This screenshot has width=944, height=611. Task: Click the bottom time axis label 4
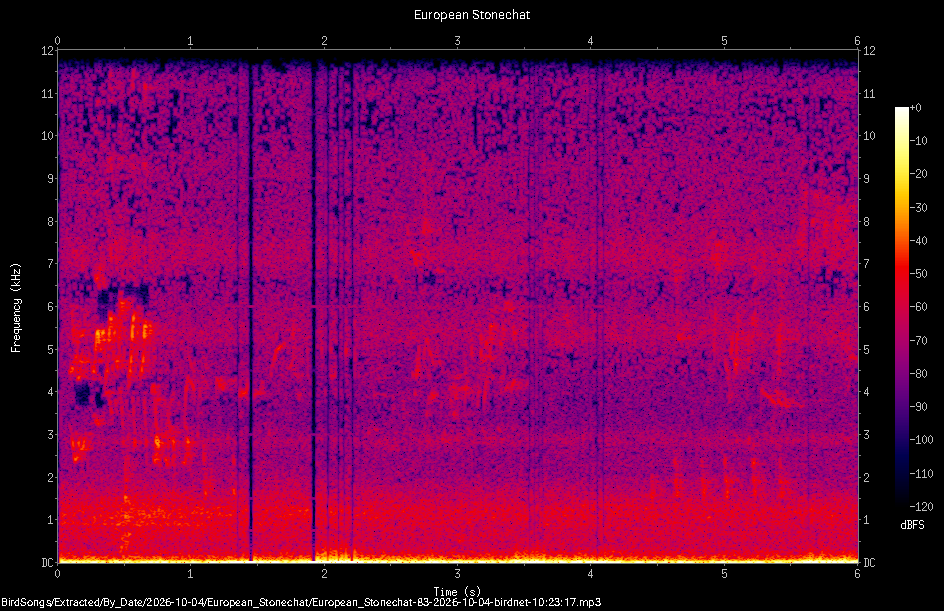click(591, 574)
